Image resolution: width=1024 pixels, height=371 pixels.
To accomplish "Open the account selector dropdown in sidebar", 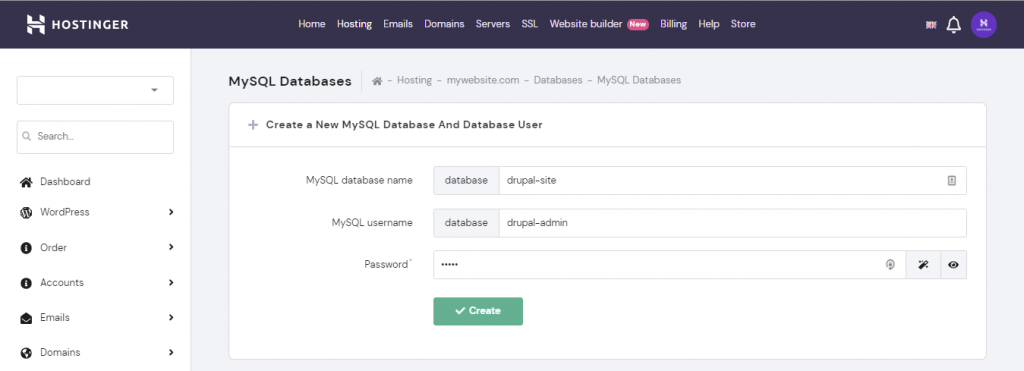I will (x=95, y=90).
